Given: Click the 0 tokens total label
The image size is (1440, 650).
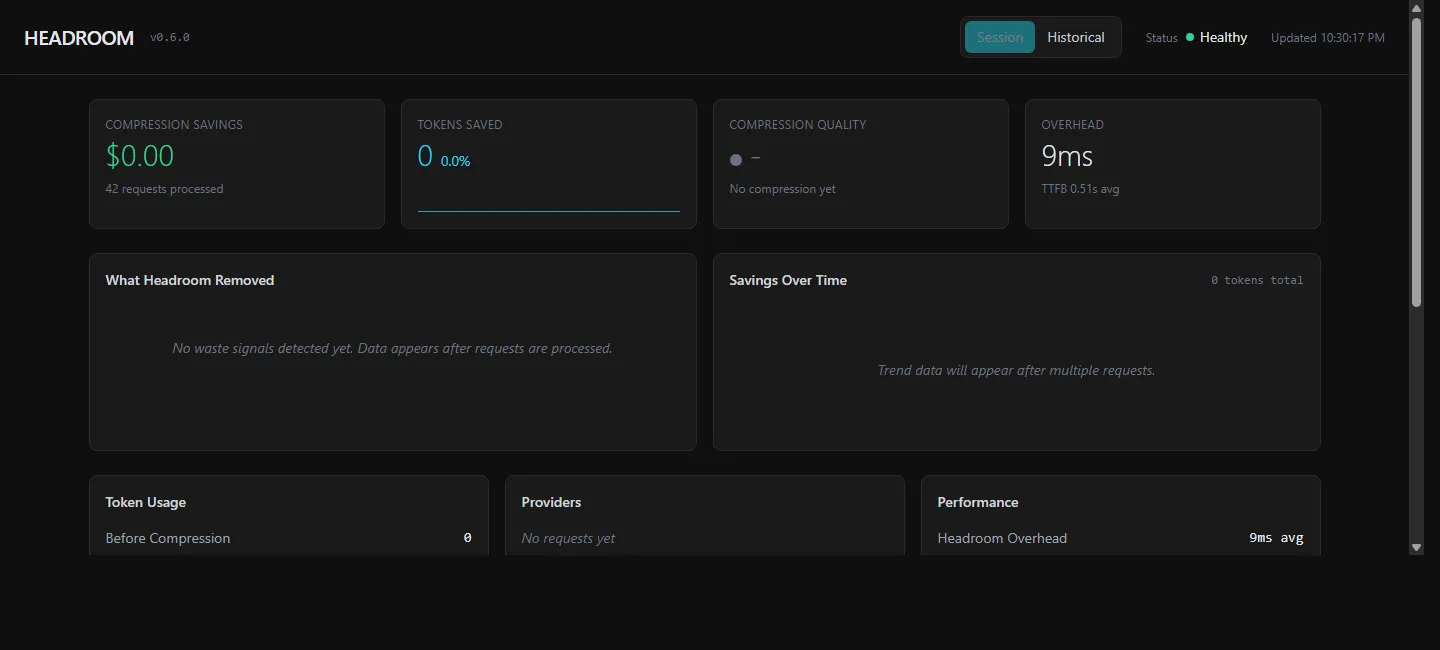Looking at the screenshot, I should [1257, 280].
